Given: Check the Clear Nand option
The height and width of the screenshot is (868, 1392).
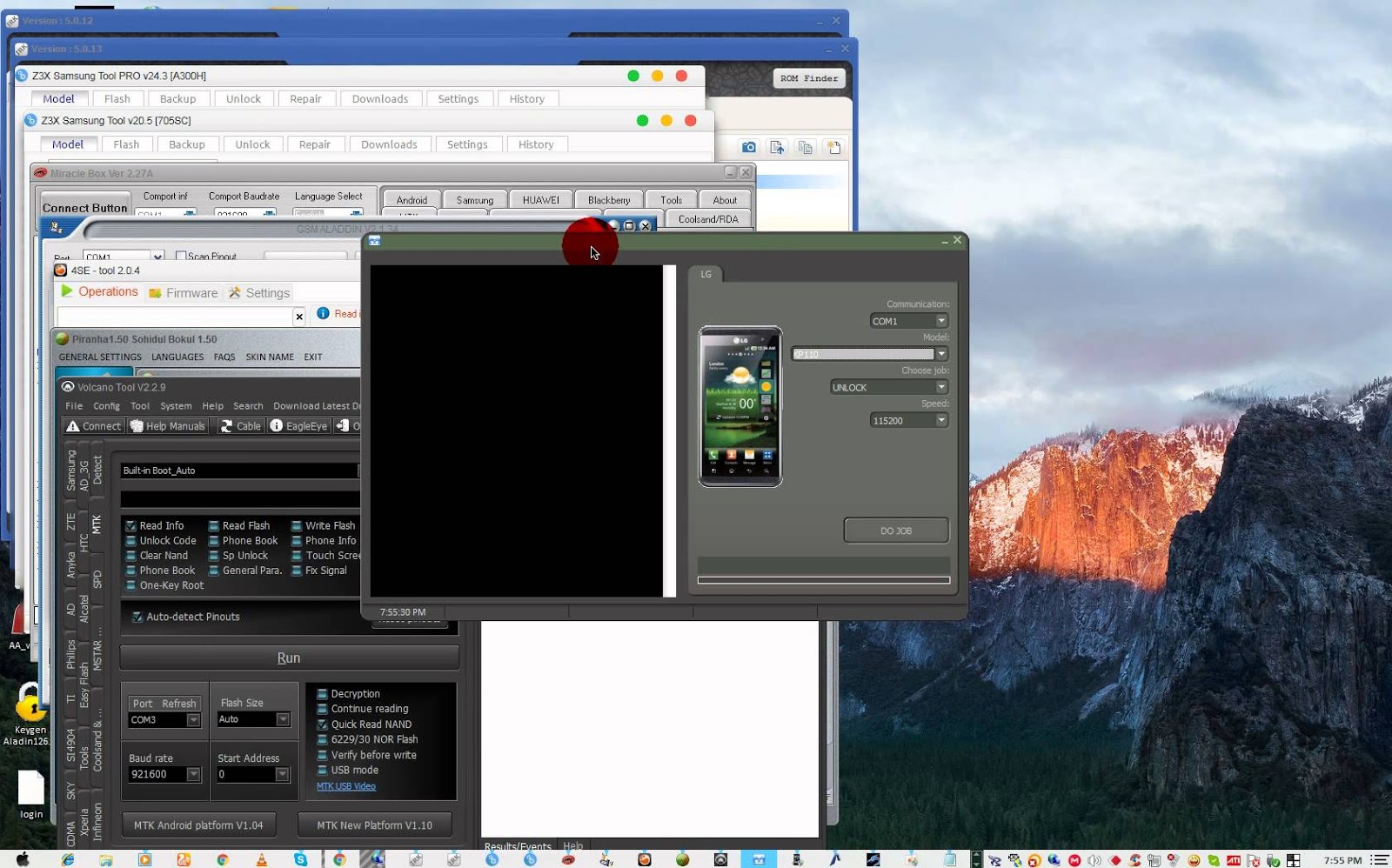Looking at the screenshot, I should coord(130,556).
